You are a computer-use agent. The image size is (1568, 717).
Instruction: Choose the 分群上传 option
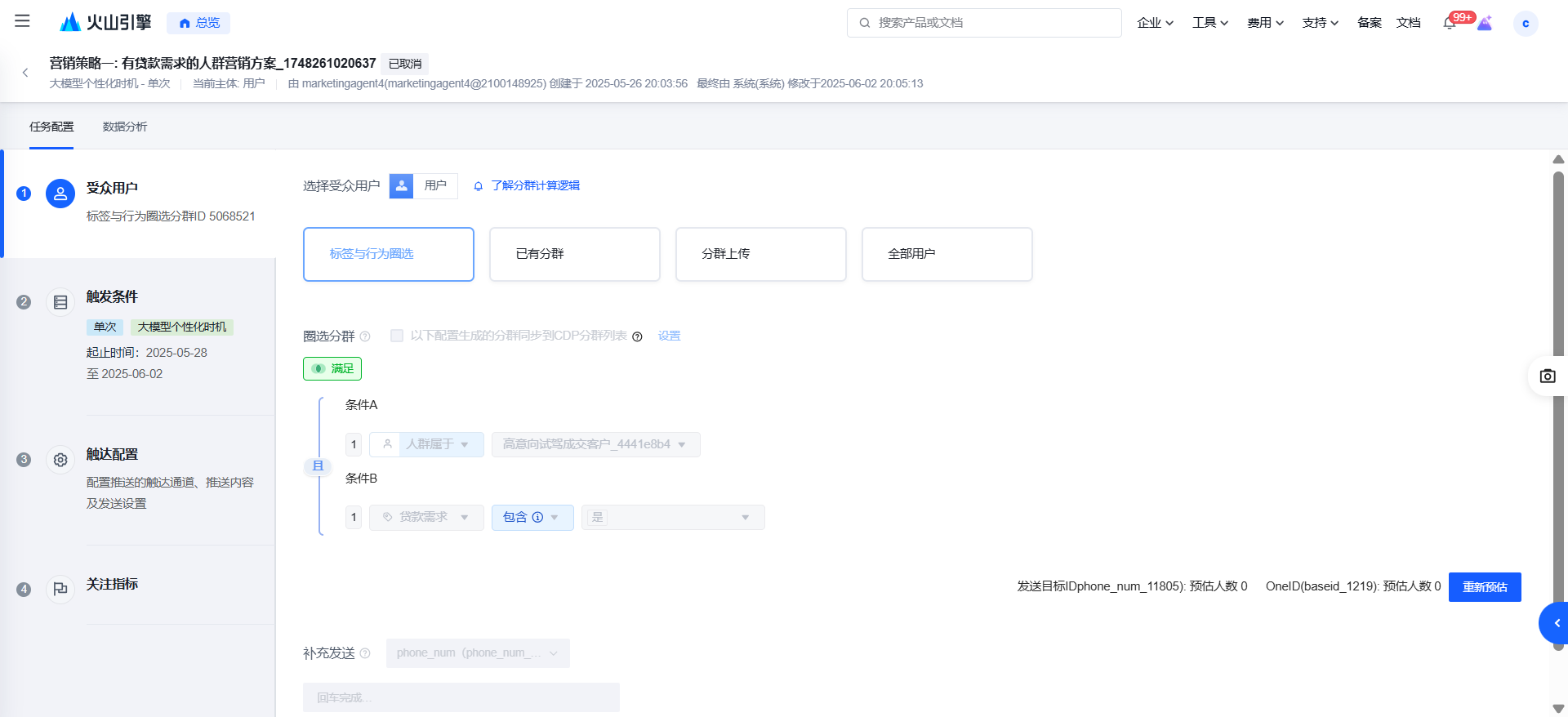tap(761, 254)
